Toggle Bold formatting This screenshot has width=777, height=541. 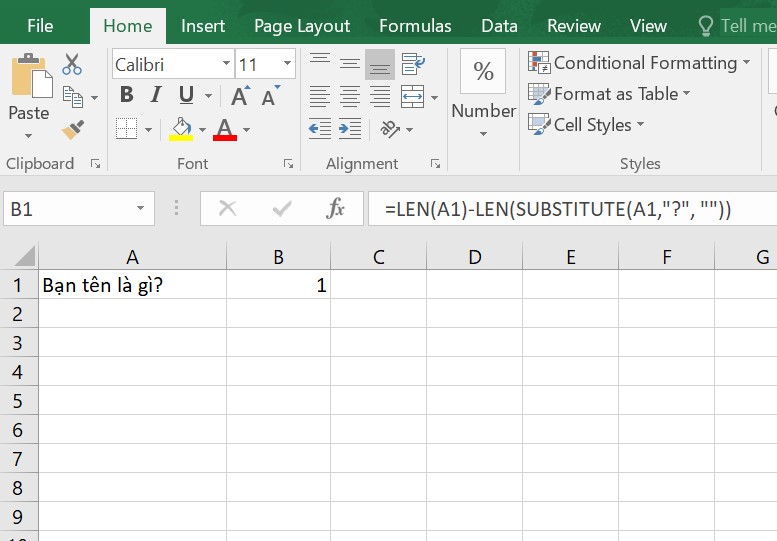(x=127, y=94)
